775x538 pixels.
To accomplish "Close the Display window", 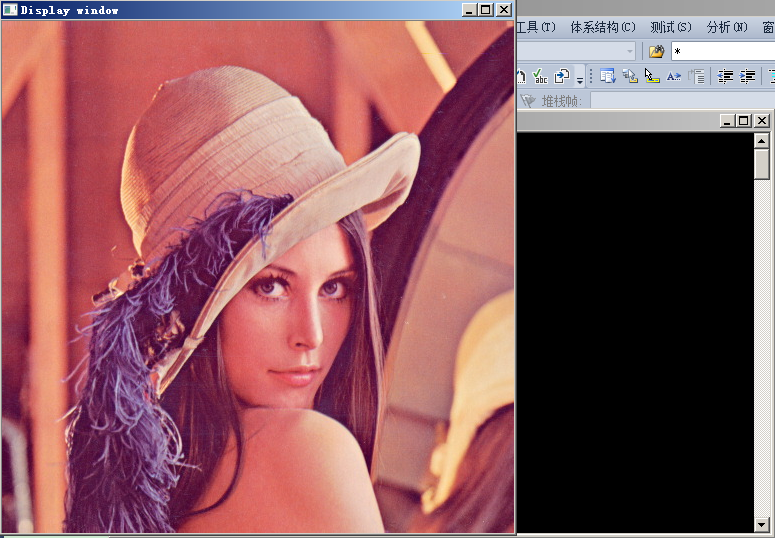I will pyautogui.click(x=504, y=10).
